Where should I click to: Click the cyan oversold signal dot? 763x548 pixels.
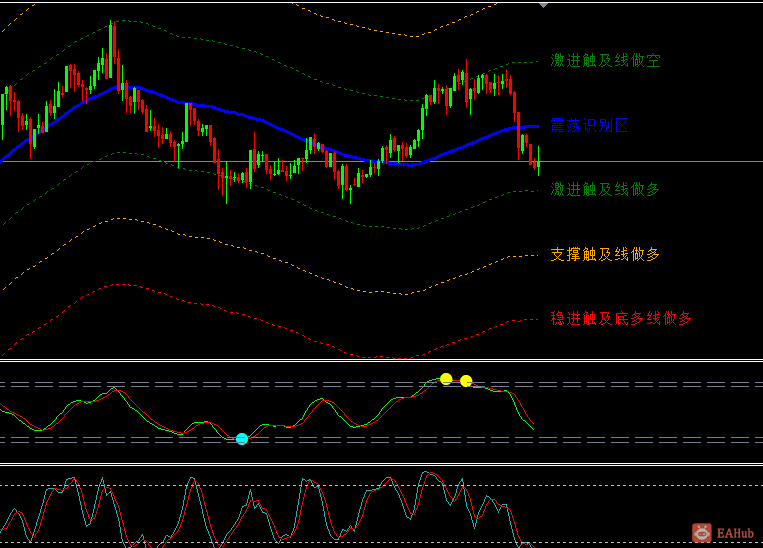(x=242, y=439)
